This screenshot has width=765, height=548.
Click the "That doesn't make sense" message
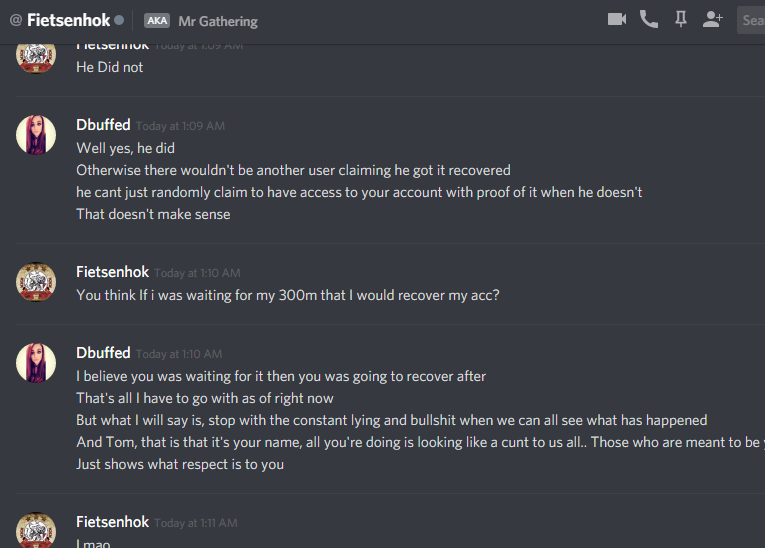pyautogui.click(x=153, y=214)
